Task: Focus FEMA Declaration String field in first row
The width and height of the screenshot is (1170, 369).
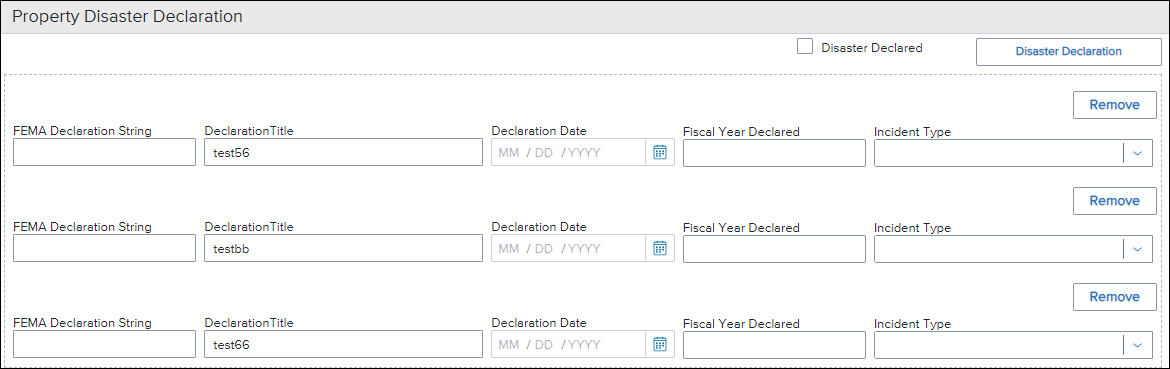Action: tap(104, 153)
